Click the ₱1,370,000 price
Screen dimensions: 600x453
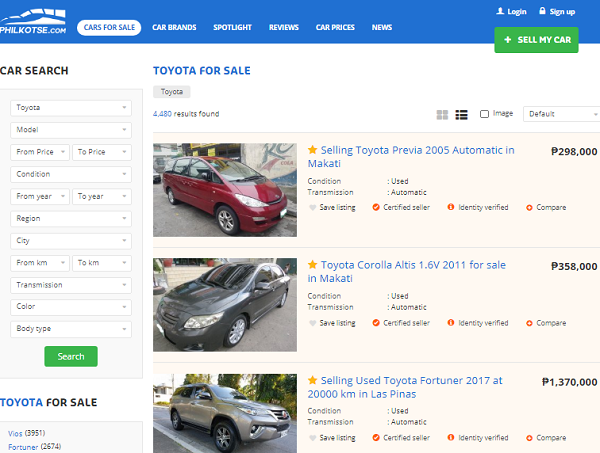(570, 382)
